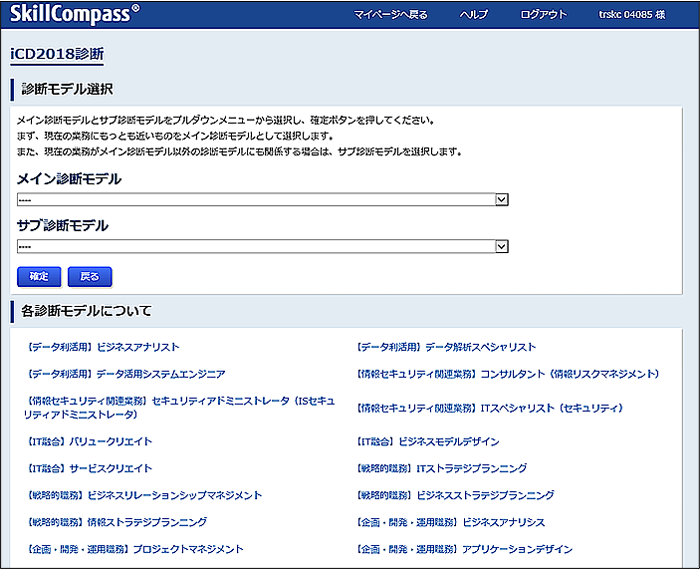Image resolution: width=700 pixels, height=569 pixels.
Task: Open 【データ利活用】データ活用システムエンジニア link
Action: tap(125, 374)
